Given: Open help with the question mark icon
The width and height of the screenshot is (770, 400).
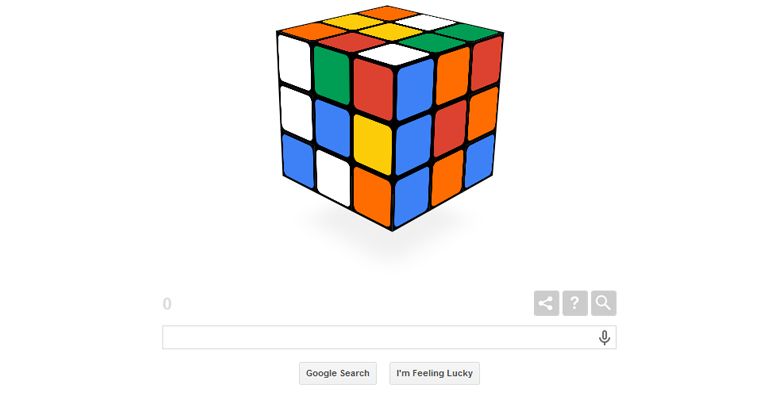Looking at the screenshot, I should [575, 303].
